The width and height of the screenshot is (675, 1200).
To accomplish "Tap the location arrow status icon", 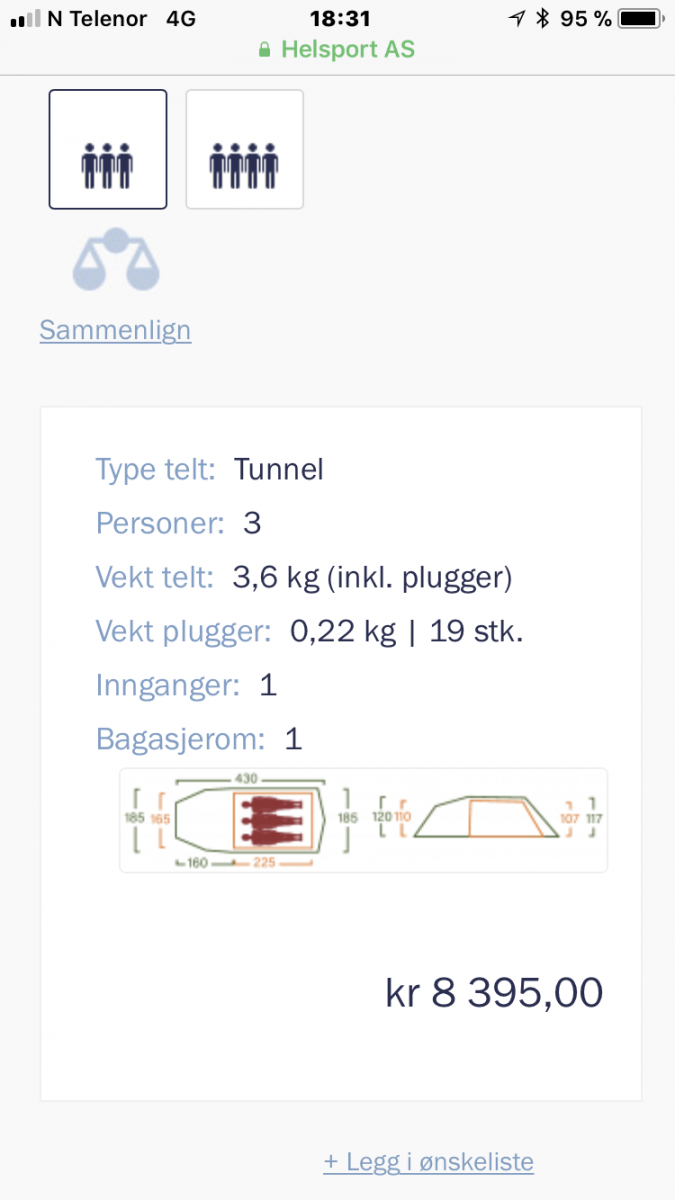I will tap(516, 18).
